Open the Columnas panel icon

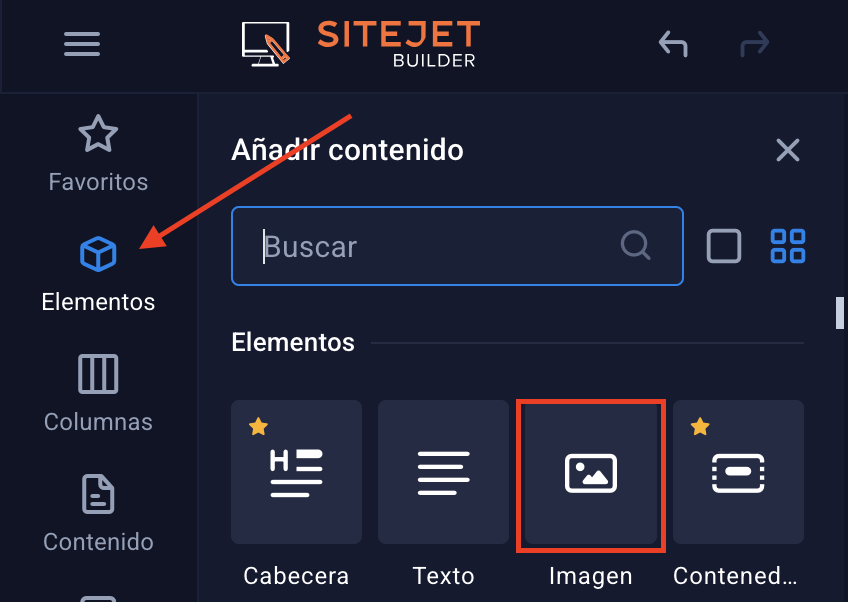(98, 374)
